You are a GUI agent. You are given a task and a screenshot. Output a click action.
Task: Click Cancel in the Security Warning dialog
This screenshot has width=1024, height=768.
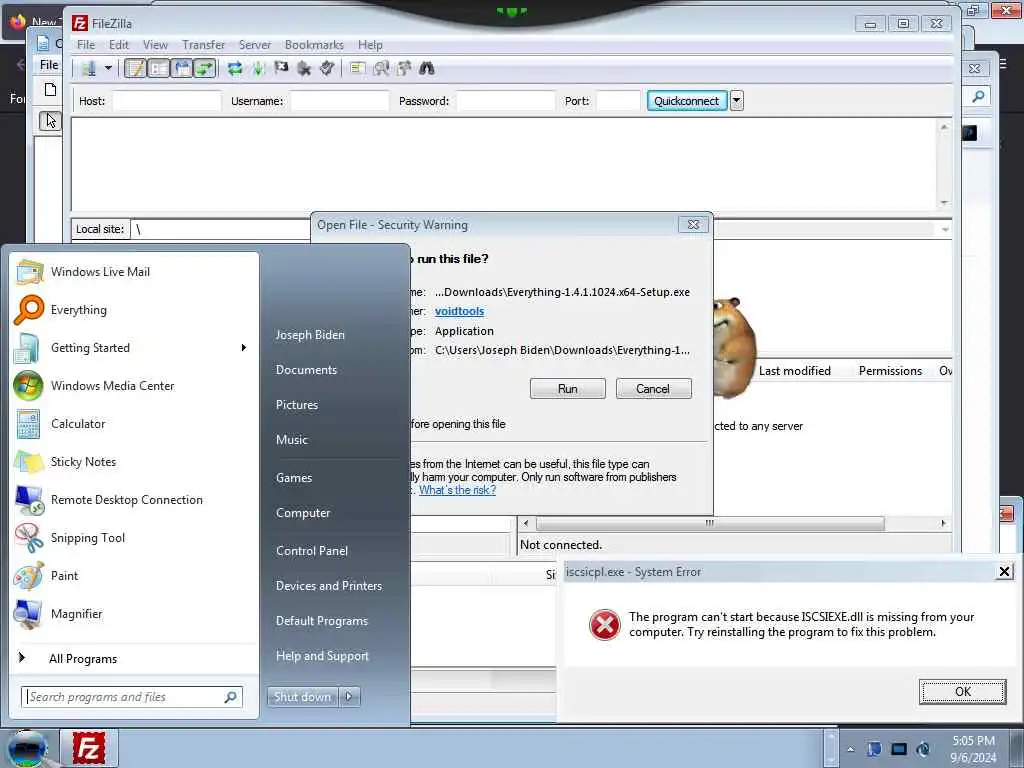coord(653,389)
